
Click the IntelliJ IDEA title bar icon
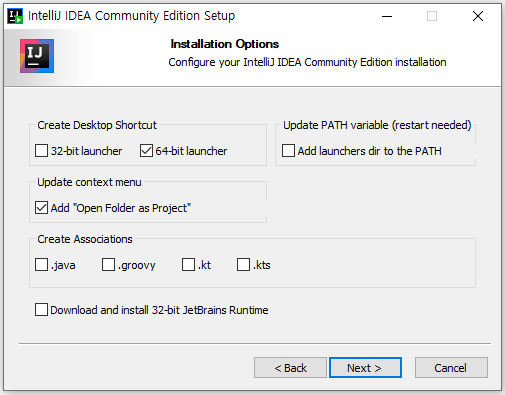(15, 16)
